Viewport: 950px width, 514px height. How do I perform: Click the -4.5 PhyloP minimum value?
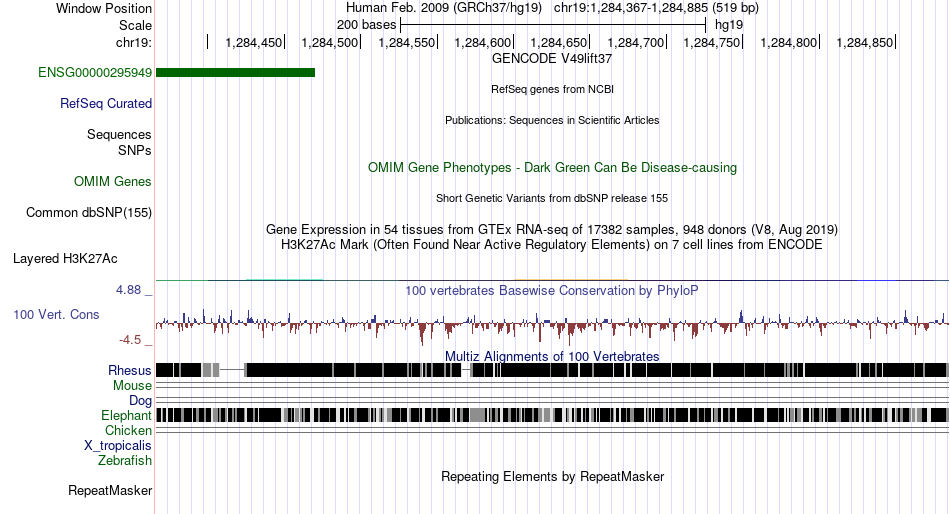[130, 340]
